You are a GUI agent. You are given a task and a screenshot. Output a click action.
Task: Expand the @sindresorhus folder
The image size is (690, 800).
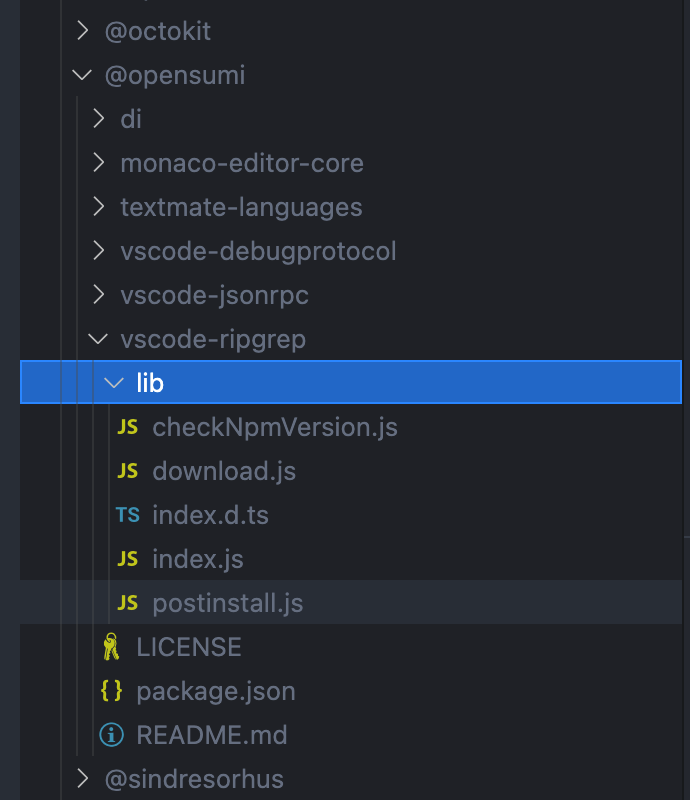click(82, 778)
